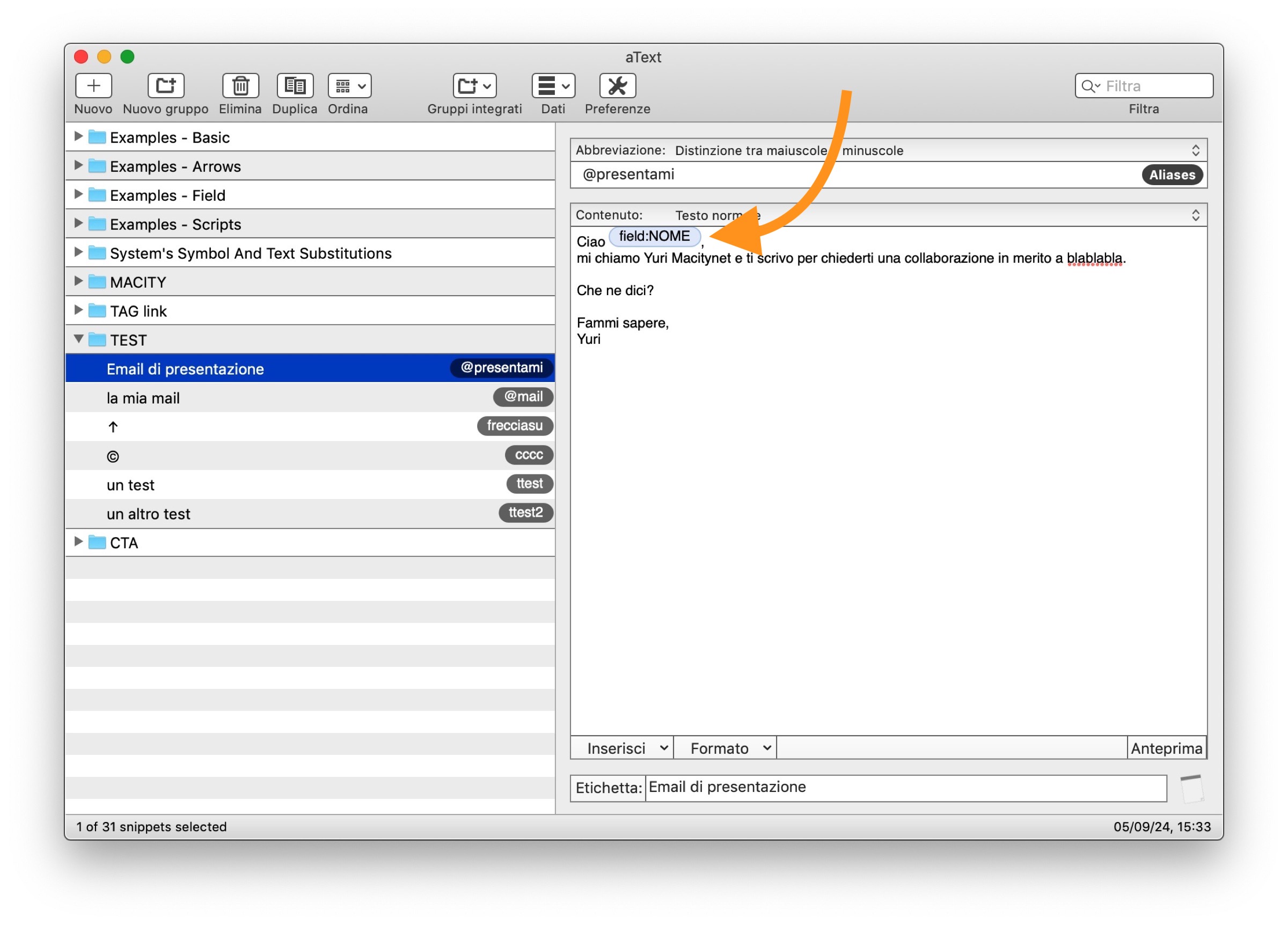This screenshot has height=925, width=1288.
Task: Collapse the TEST folder
Action: 78,339
